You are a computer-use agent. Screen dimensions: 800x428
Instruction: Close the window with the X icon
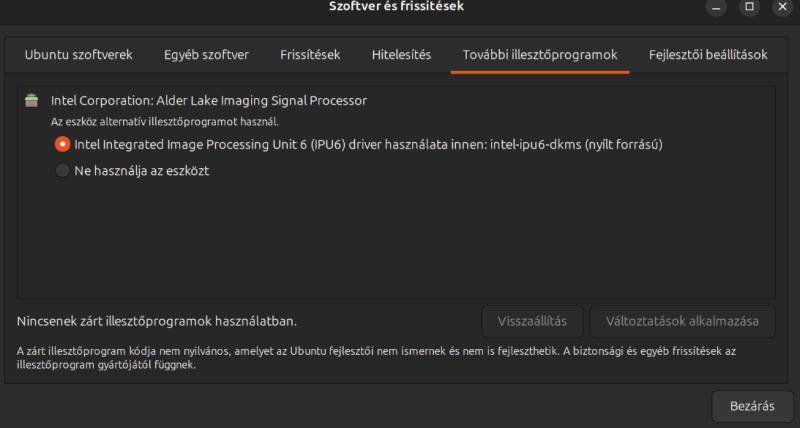(x=781, y=7)
